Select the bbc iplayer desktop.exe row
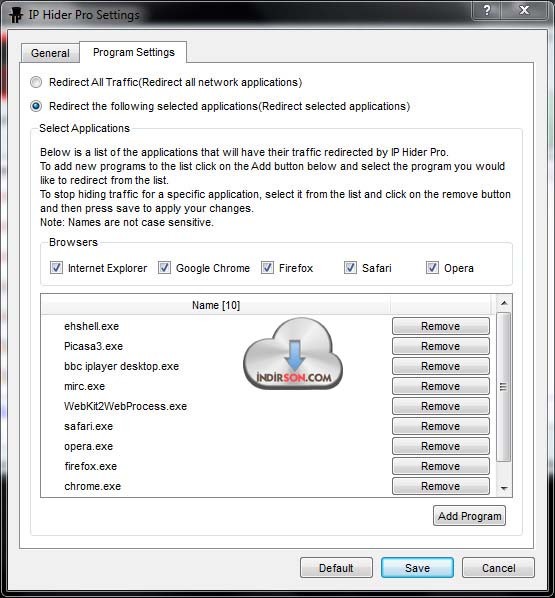 pos(216,366)
